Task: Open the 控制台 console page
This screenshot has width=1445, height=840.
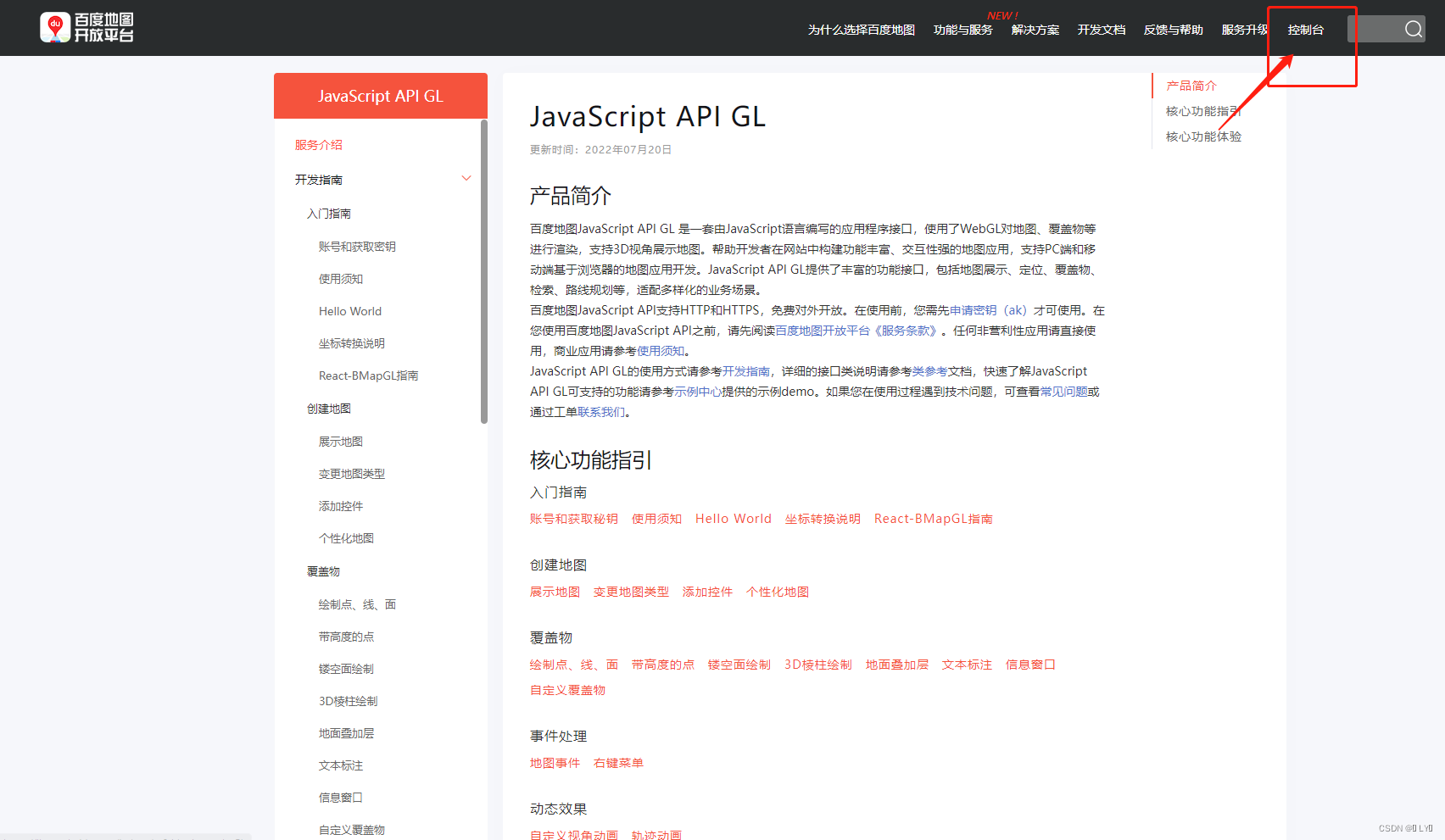Action: [1305, 29]
